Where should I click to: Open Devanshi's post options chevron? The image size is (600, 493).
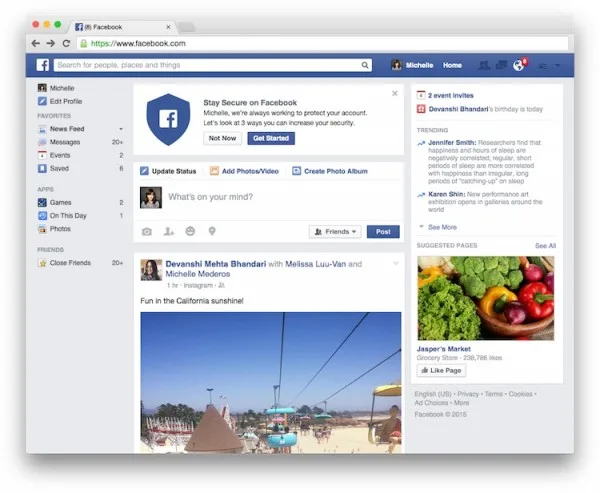pos(396,263)
